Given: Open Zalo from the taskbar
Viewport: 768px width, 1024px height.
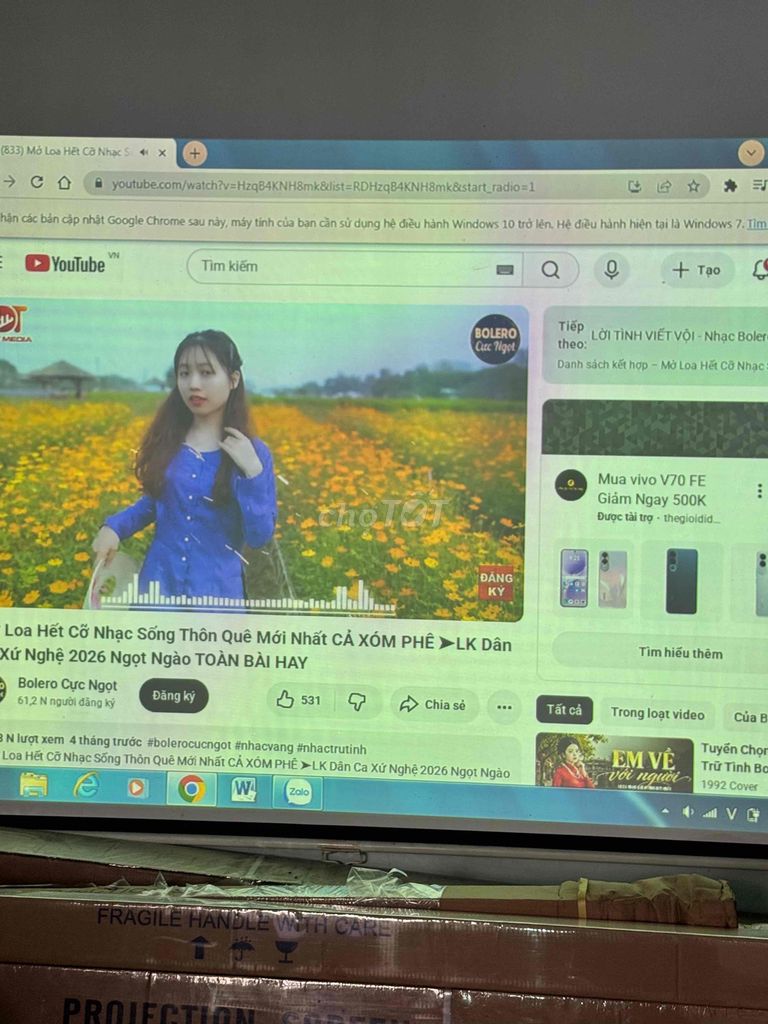Looking at the screenshot, I should (298, 792).
